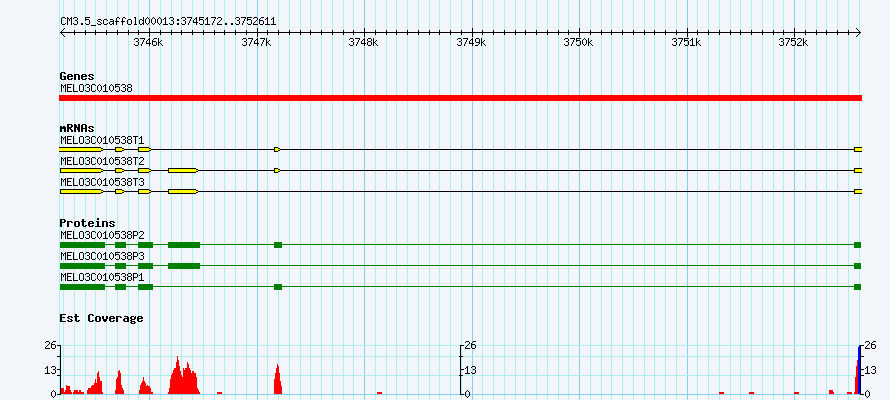Click the mRNAs track heading

click(x=77, y=128)
